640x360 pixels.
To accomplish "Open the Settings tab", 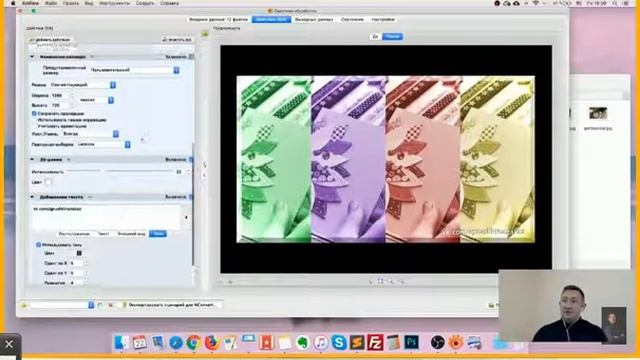I will (x=383, y=19).
